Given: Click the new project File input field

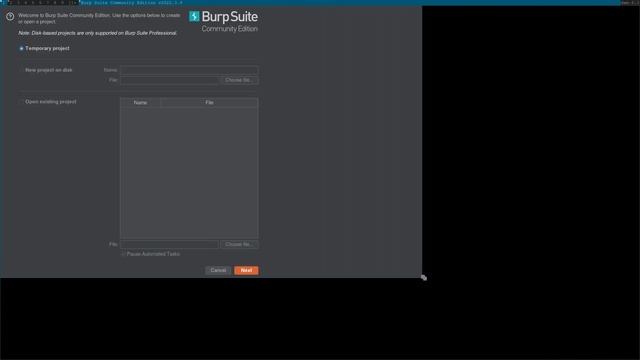Looking at the screenshot, I should (169, 80).
